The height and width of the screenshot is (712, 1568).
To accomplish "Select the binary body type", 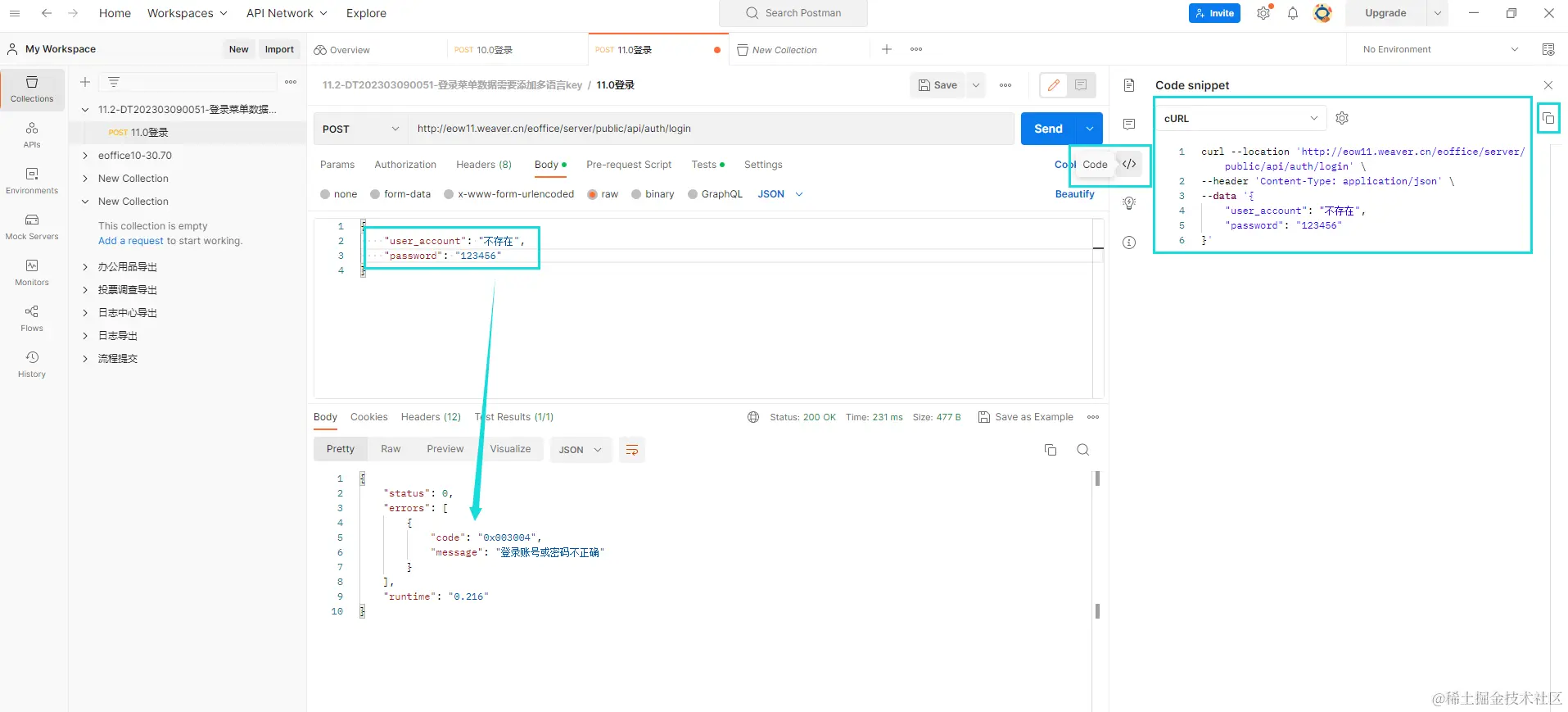I will pyautogui.click(x=653, y=194).
